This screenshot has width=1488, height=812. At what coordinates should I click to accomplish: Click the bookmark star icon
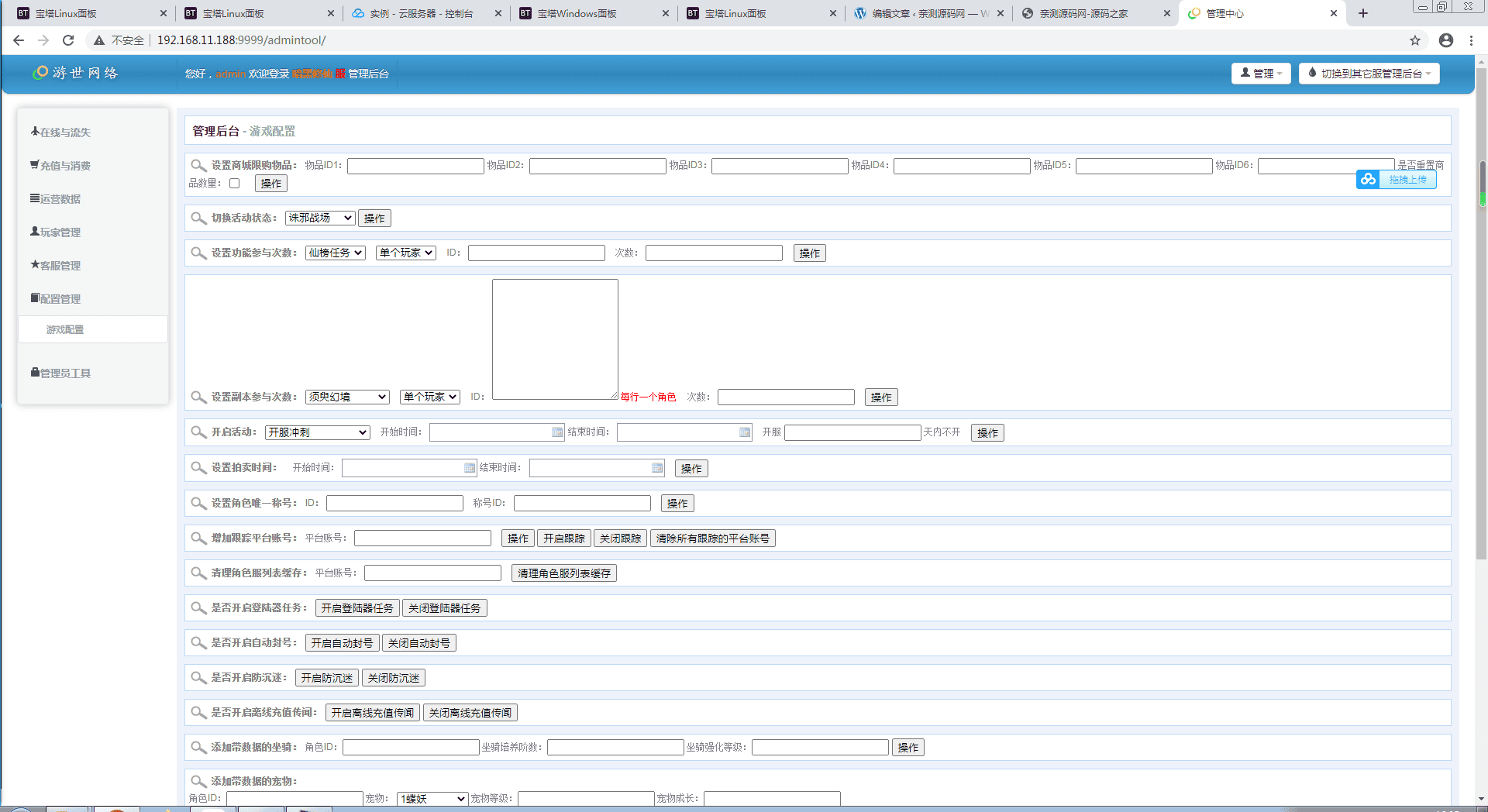click(1415, 40)
